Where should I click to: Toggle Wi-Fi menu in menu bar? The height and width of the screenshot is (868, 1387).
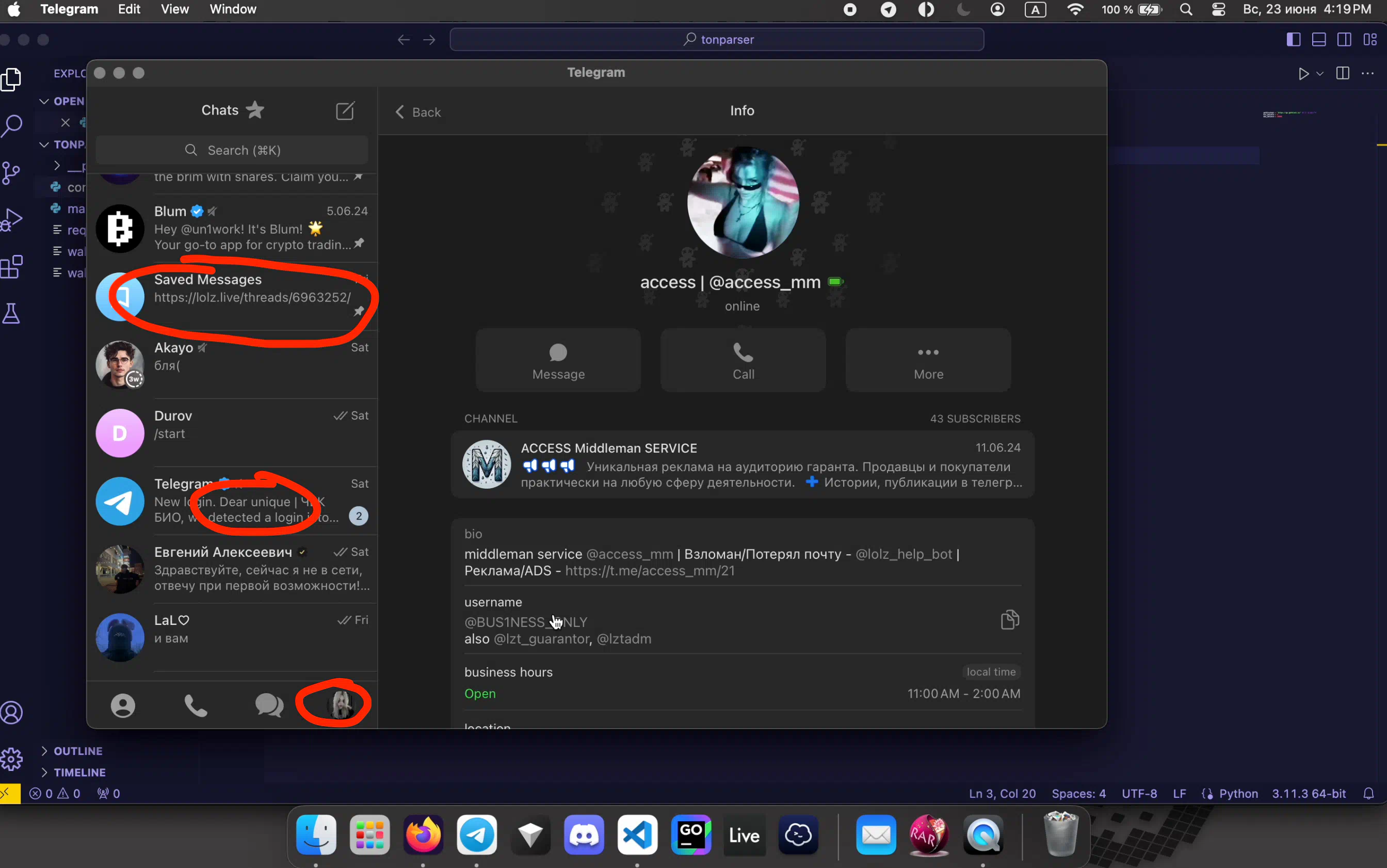click(1075, 10)
